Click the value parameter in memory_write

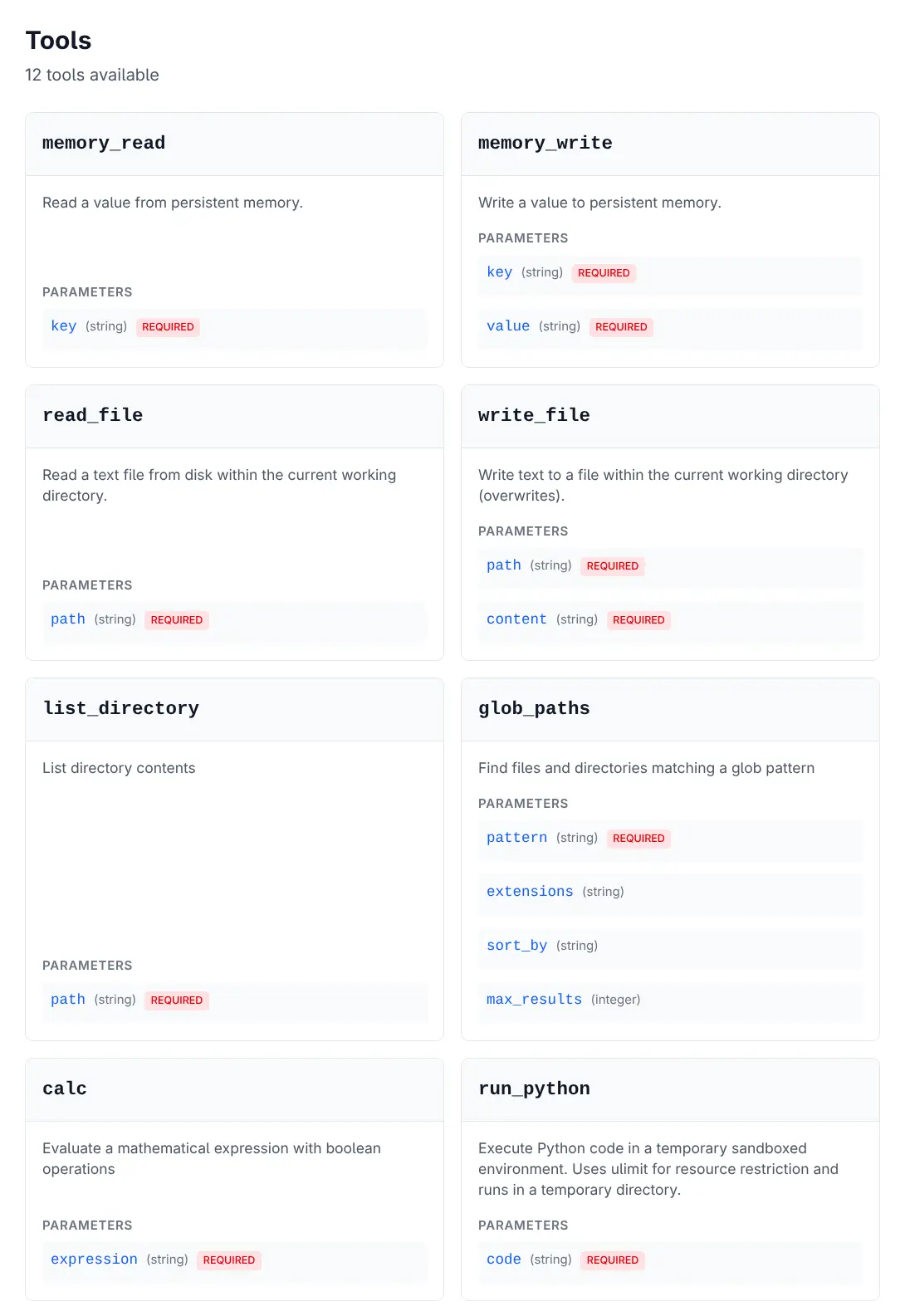tap(508, 326)
